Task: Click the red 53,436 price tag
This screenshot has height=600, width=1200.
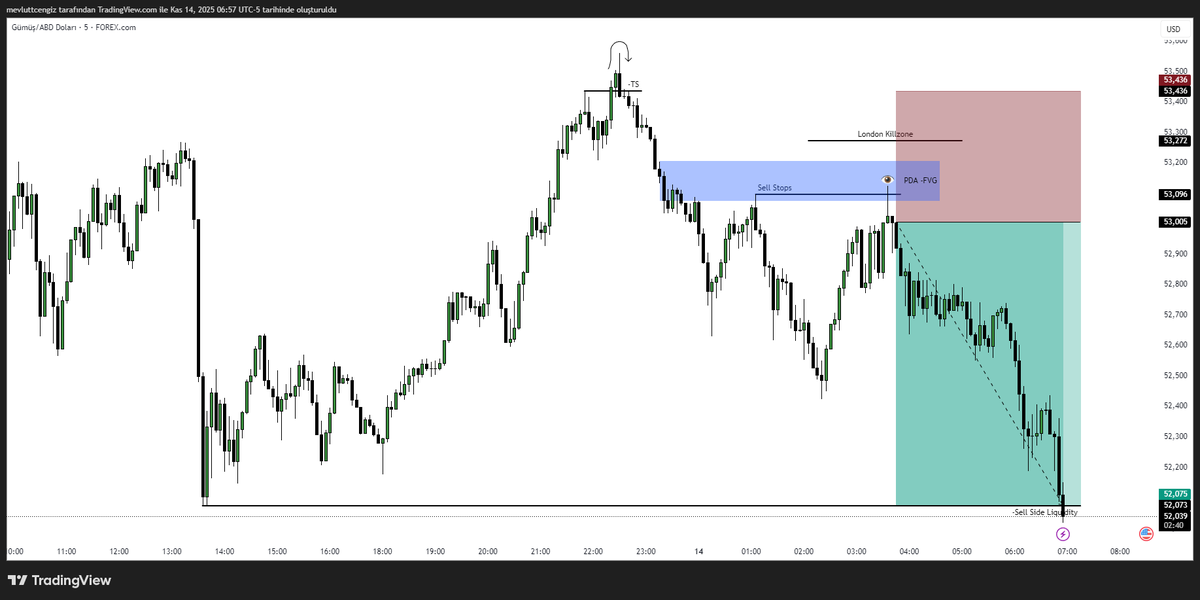Action: coord(1175,79)
